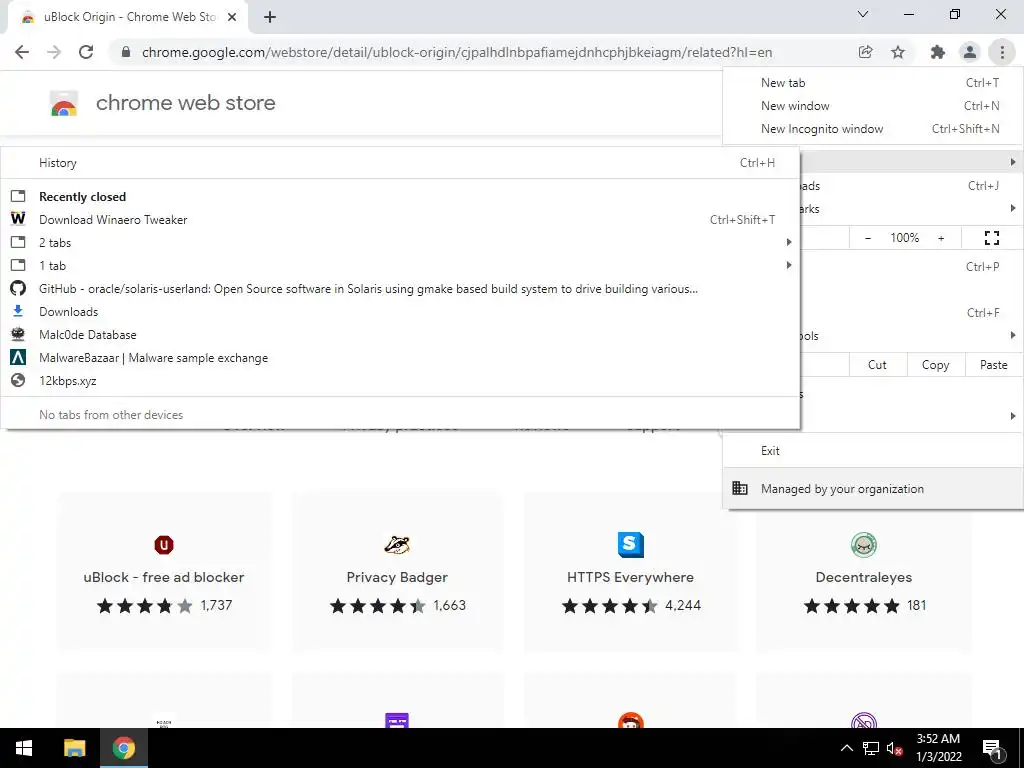Screen dimensions: 1024x768
Task: Open File Explorer from the taskbar
Action: [x=74, y=748]
